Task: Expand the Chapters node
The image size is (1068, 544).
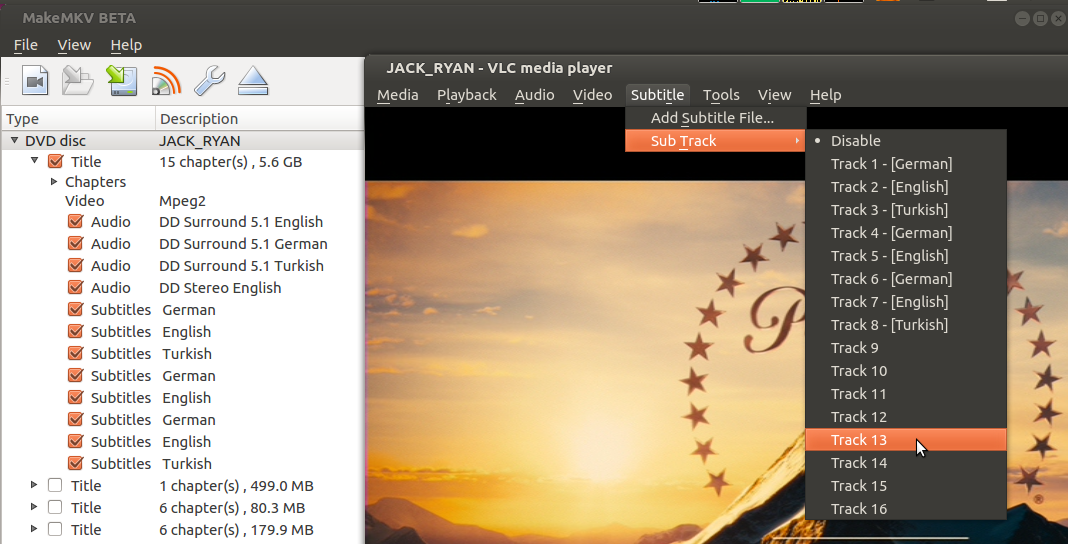Action: (x=54, y=182)
